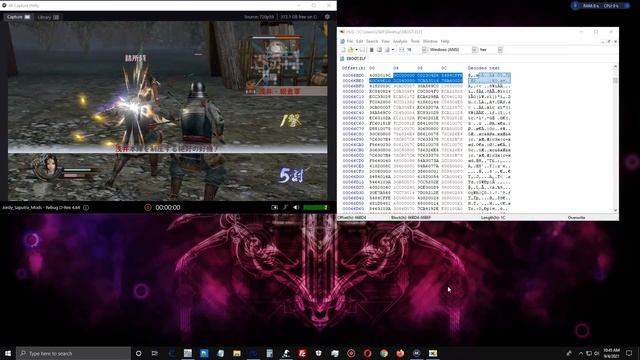The width and height of the screenshot is (640, 360).
Task: Open Calculator from the taskbar
Action: click(x=269, y=353)
